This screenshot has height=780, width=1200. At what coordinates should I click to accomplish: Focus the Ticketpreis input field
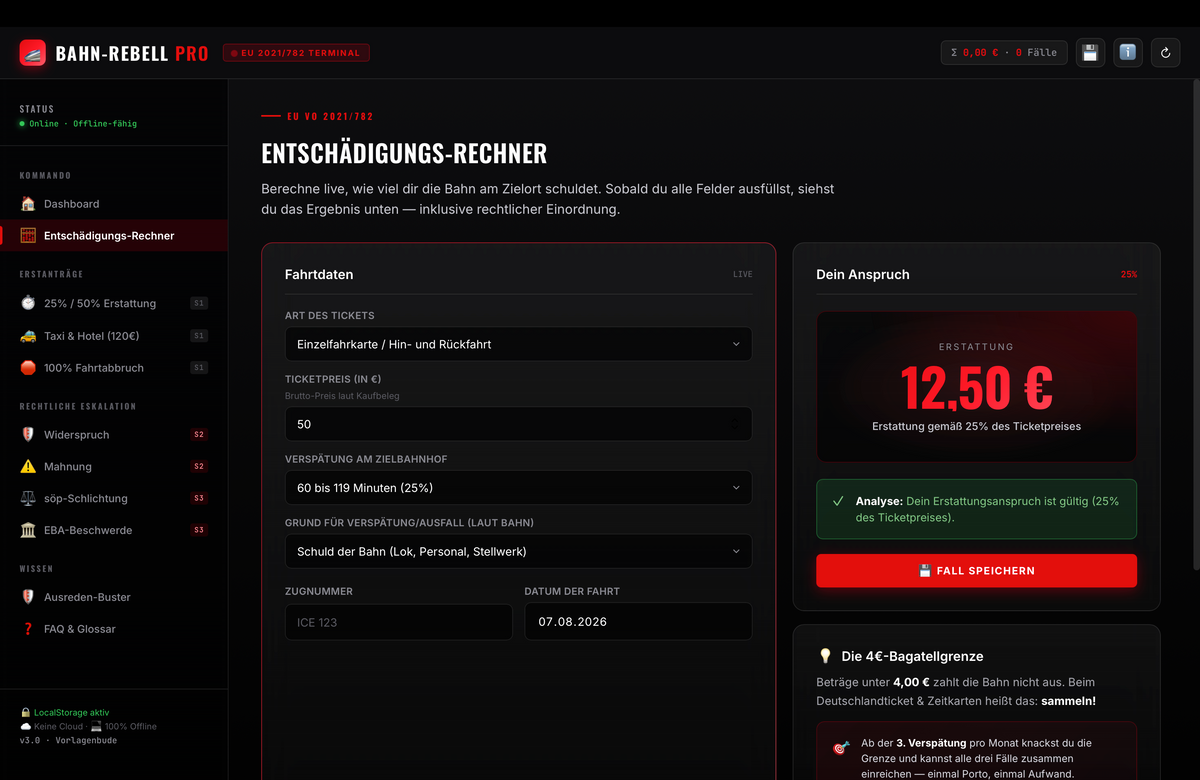point(518,424)
